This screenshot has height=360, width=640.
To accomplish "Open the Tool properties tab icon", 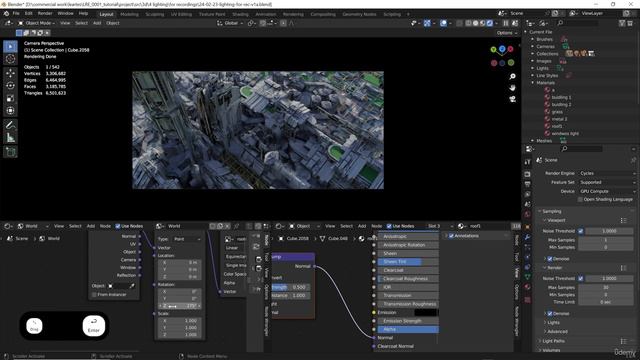I will (x=527, y=162).
